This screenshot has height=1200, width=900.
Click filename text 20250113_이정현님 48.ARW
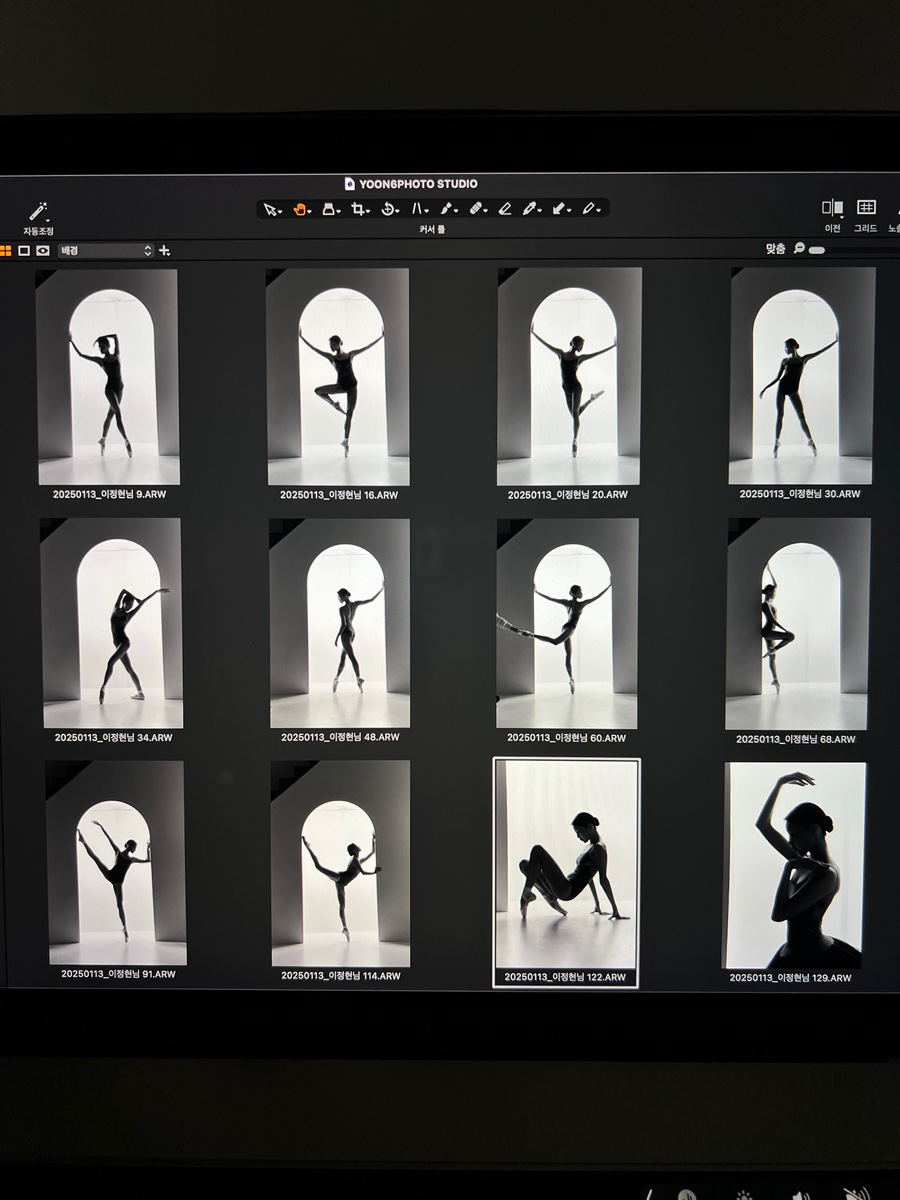(x=340, y=738)
